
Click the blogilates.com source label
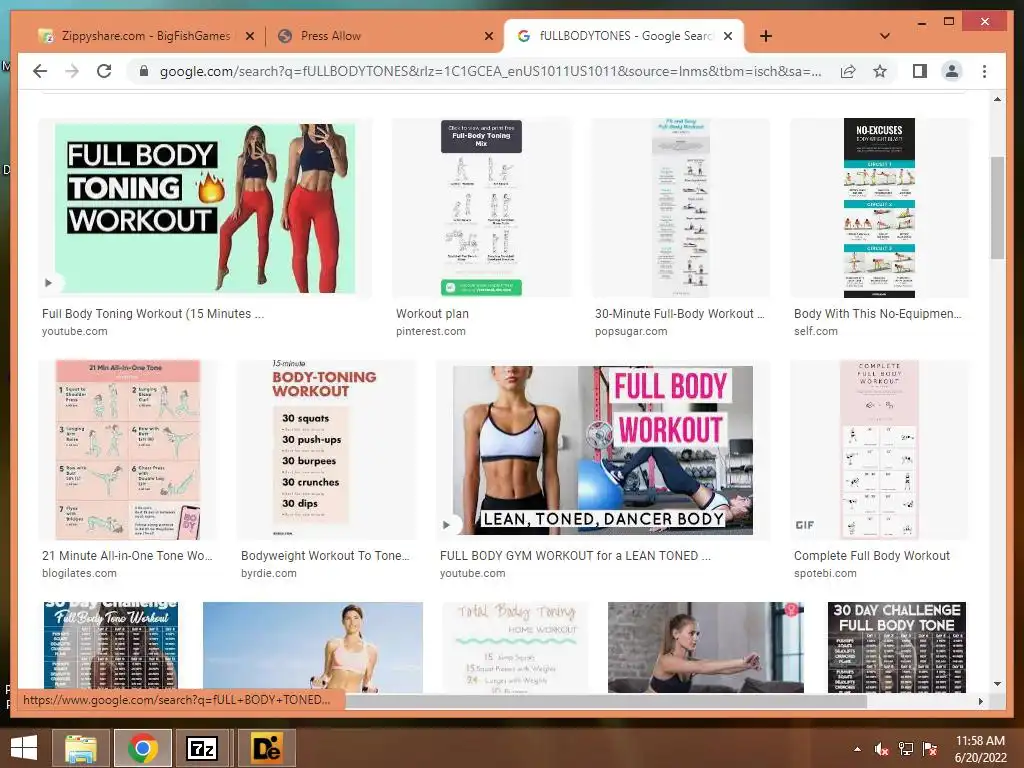80,573
